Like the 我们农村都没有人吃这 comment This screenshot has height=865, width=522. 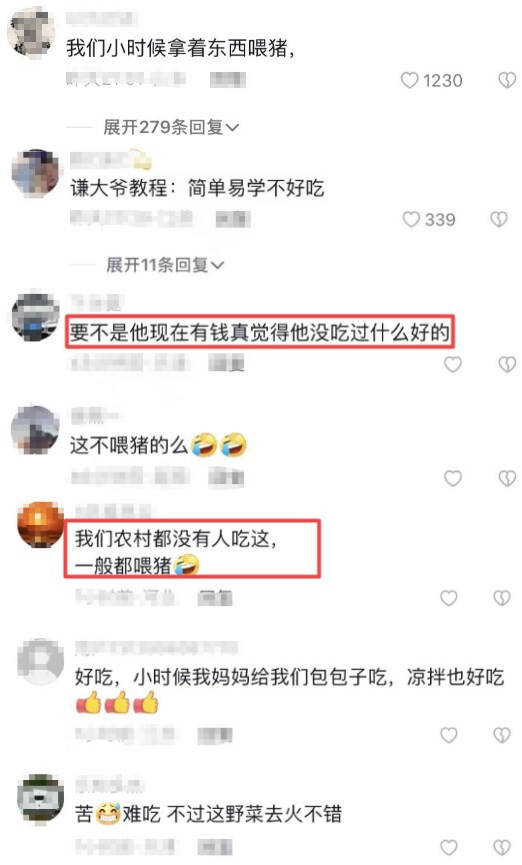[x=449, y=598]
